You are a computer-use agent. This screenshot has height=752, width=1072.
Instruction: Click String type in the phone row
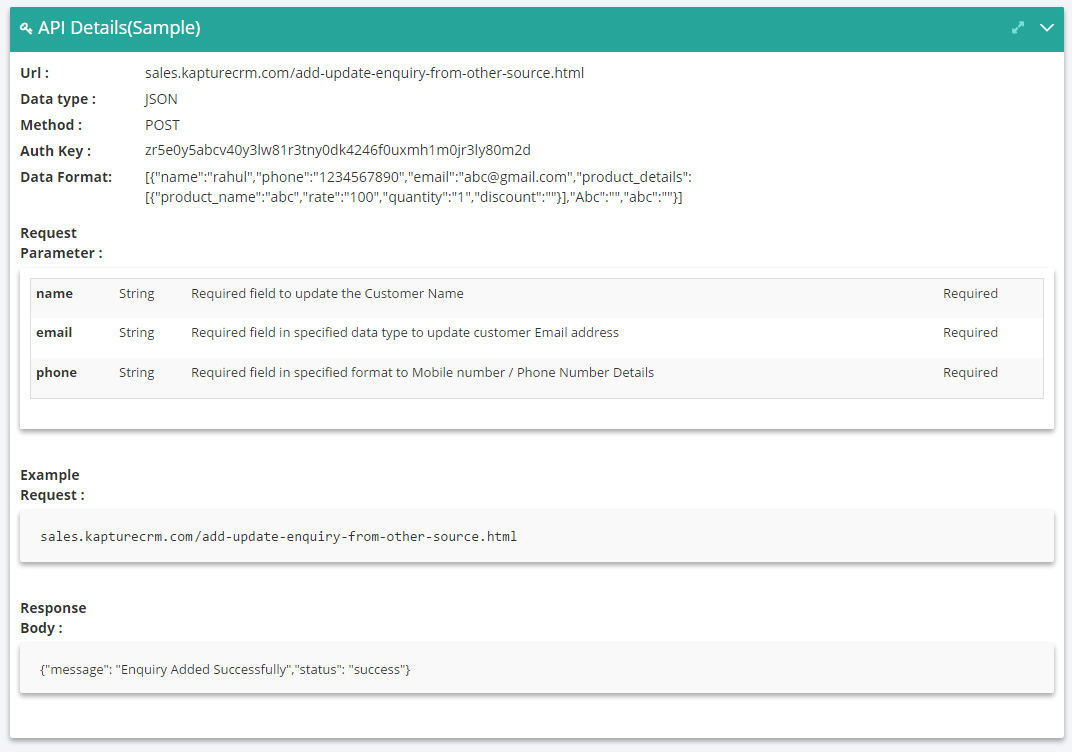click(x=137, y=373)
